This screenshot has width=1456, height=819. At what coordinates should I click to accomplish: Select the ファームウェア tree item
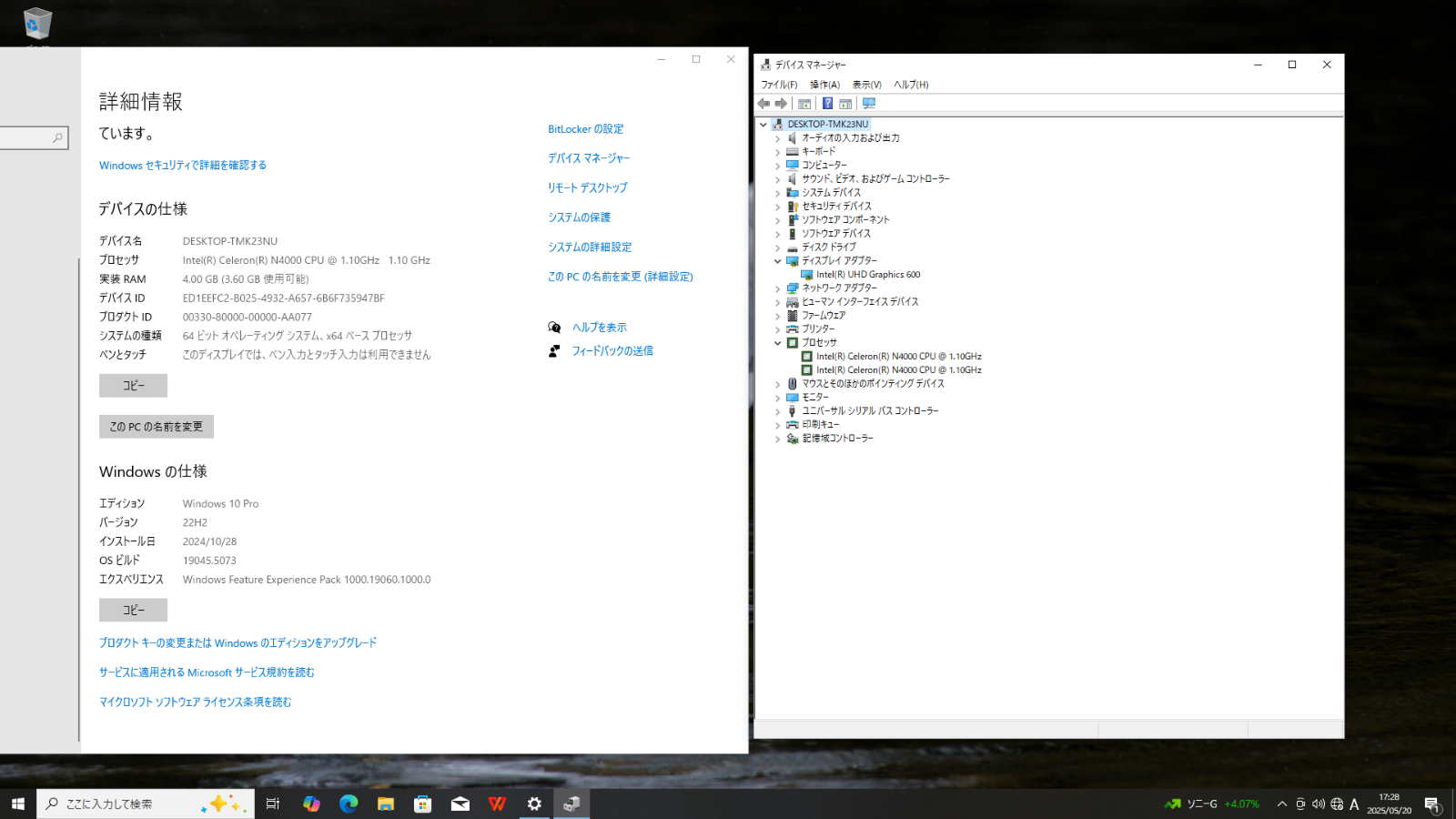[824, 315]
